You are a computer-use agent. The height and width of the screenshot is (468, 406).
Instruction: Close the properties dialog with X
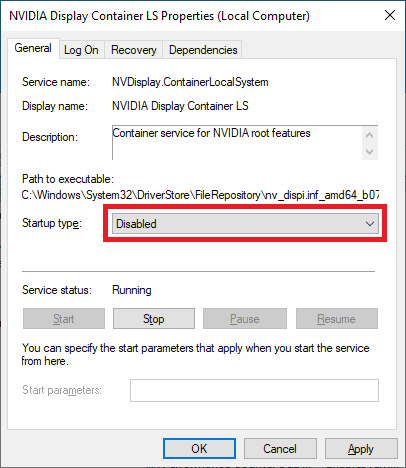pos(390,15)
